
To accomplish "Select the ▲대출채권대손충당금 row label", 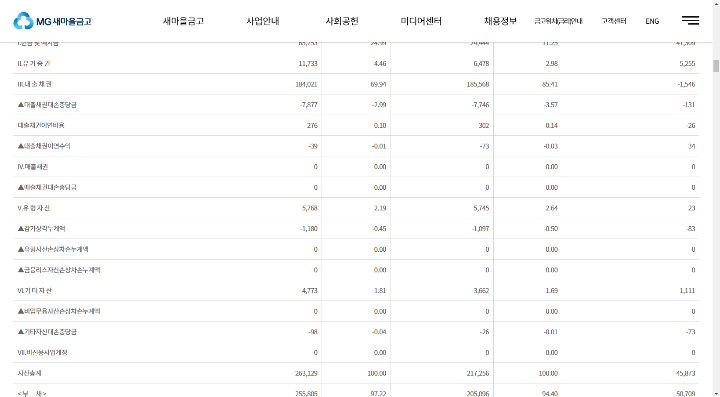I will 47,105.
